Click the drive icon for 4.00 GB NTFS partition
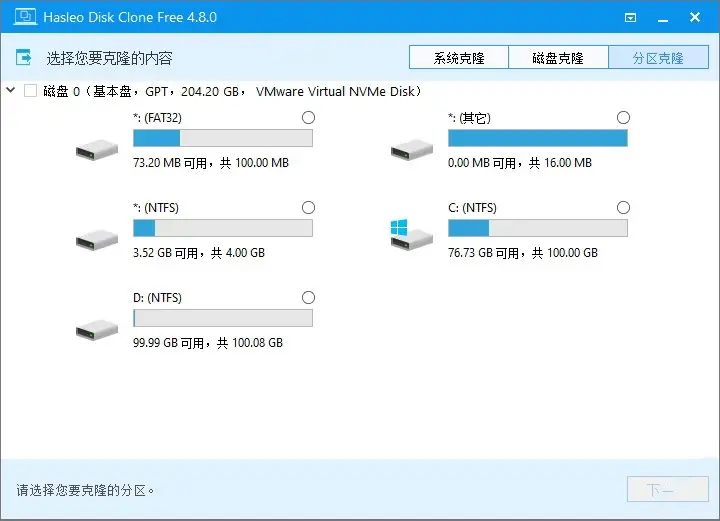Viewport: 720px width, 521px height. [97, 240]
